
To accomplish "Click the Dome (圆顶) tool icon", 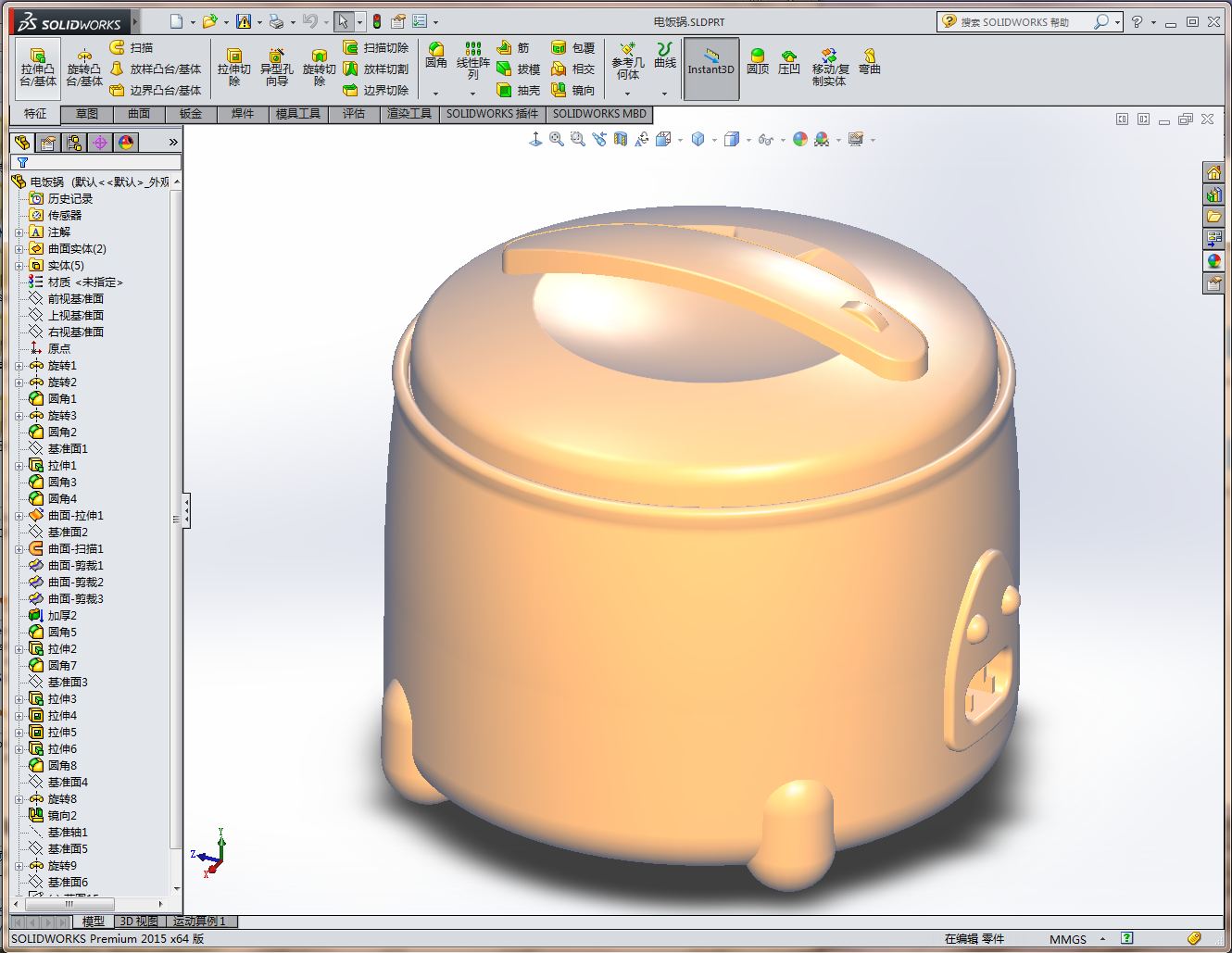I will (x=757, y=62).
